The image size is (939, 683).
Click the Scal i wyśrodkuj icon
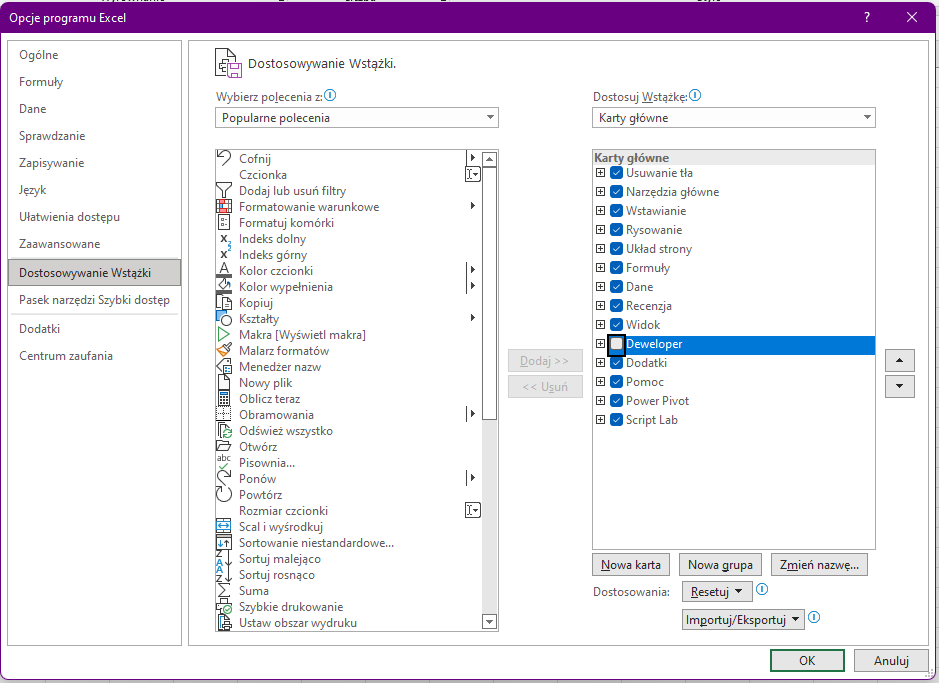point(223,526)
